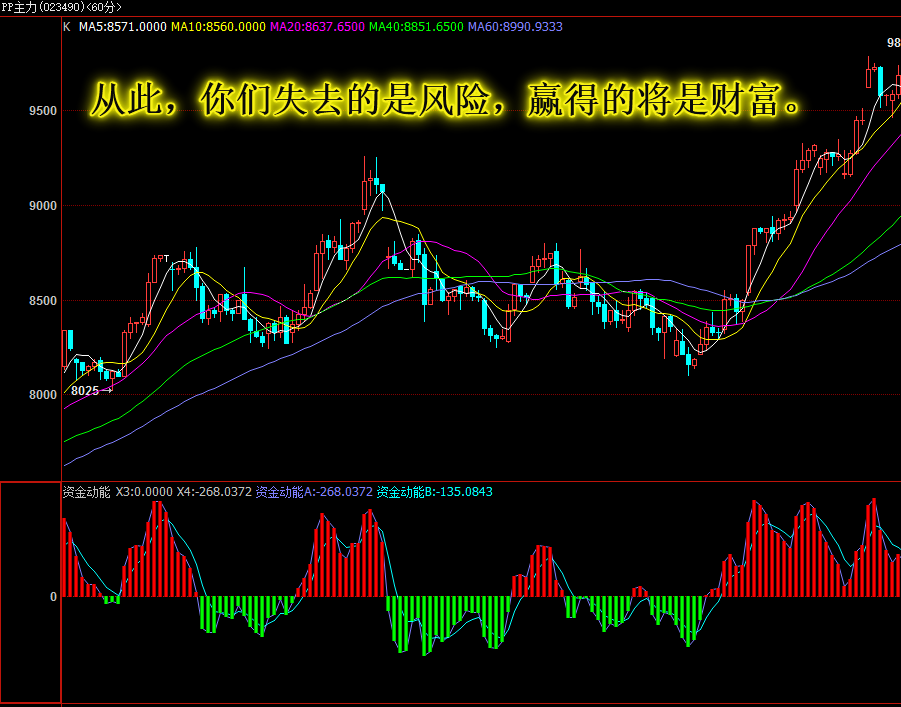Select the MA5:8571.0000 indicator value
This screenshot has width=901, height=707.
(122, 27)
